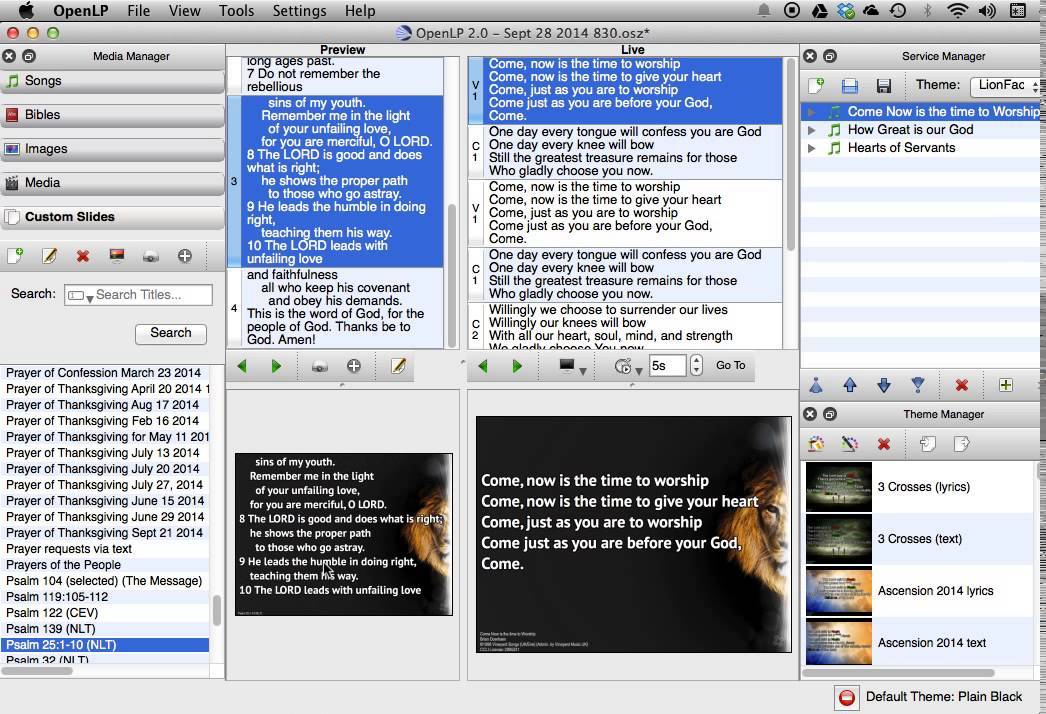Open the Songs section in Media Manager
Screen dimensions: 1046x714
tap(112, 81)
